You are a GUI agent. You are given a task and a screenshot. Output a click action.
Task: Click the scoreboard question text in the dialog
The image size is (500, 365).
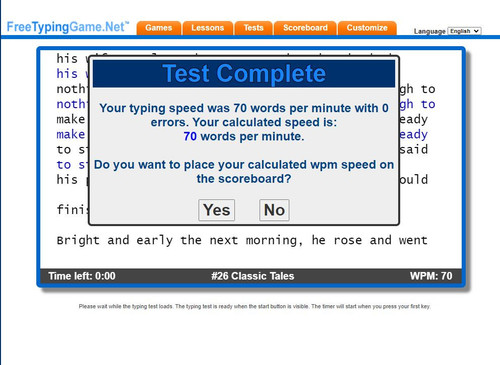tap(244, 172)
